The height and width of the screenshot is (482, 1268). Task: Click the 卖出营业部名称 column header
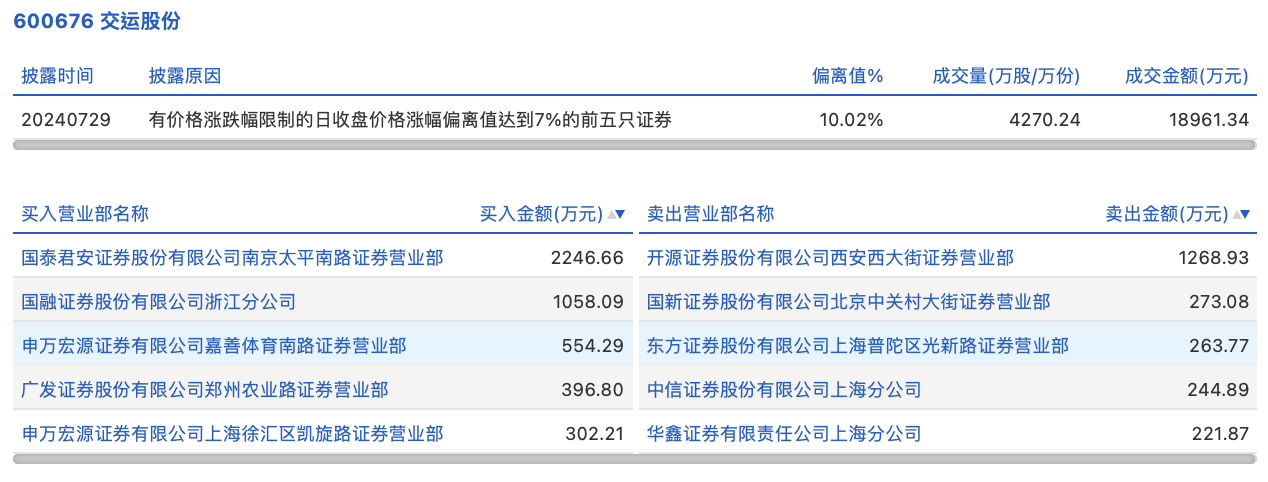(710, 214)
